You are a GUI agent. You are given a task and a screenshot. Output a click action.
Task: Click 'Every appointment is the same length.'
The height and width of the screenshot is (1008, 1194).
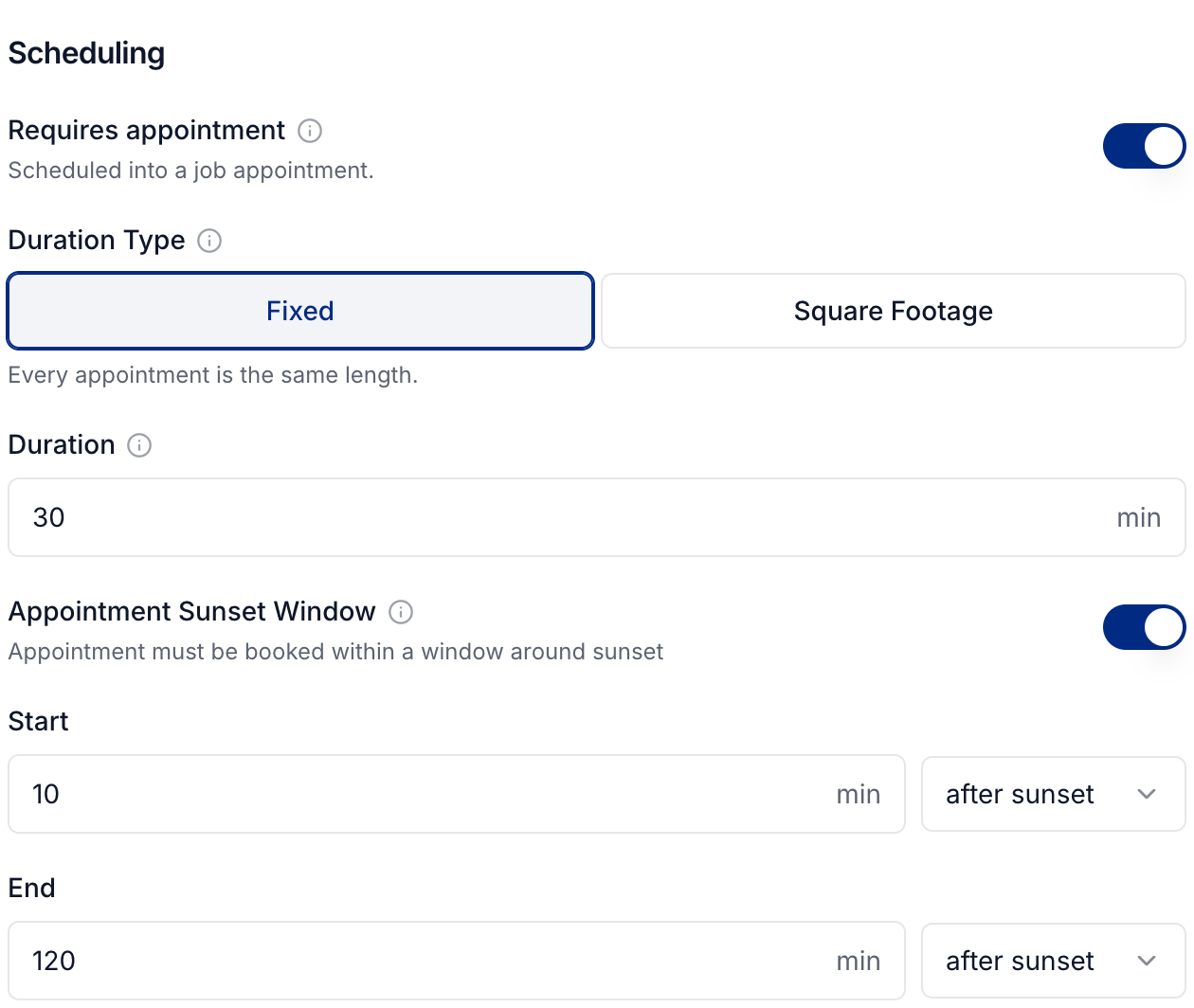point(213,375)
